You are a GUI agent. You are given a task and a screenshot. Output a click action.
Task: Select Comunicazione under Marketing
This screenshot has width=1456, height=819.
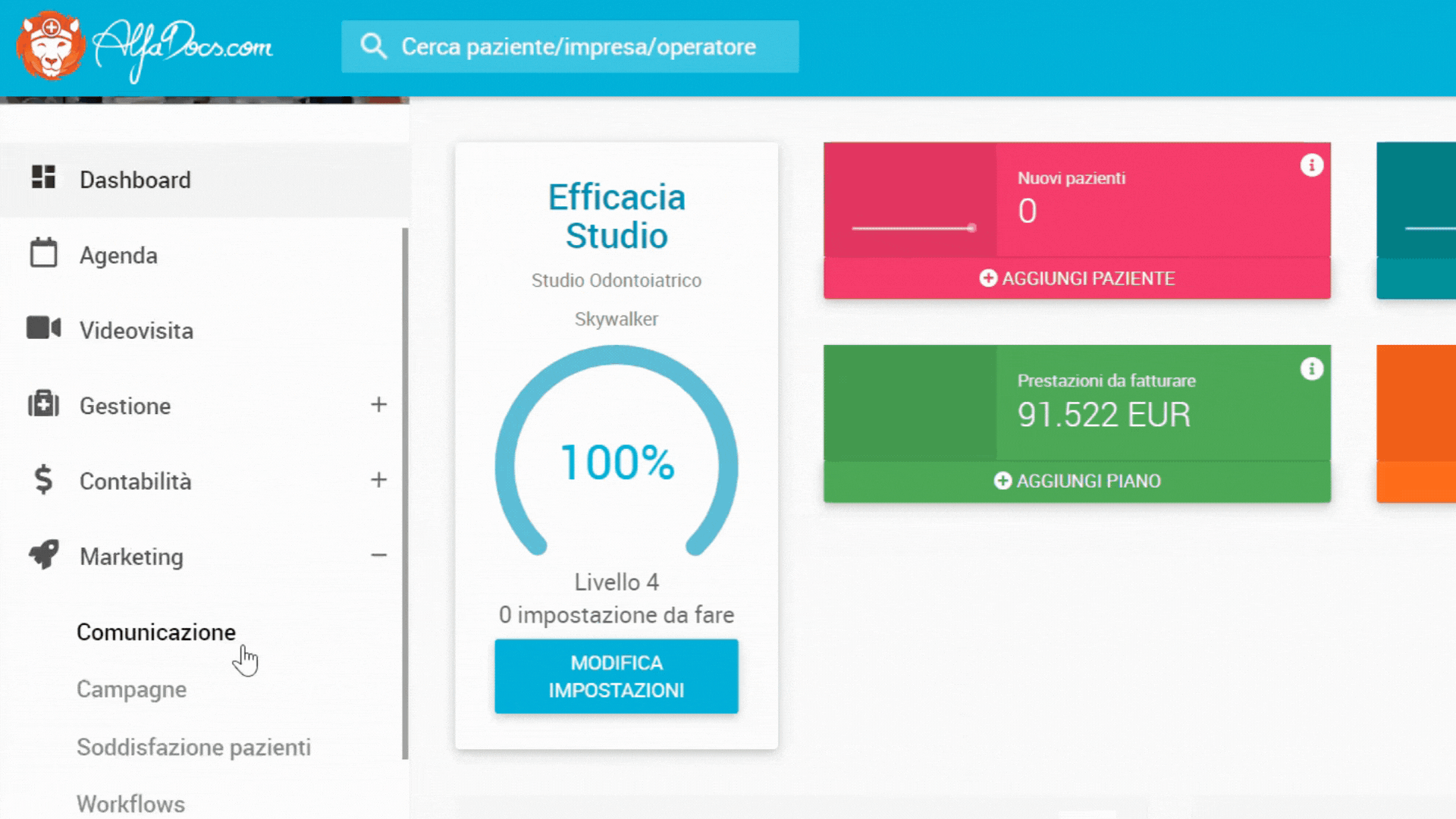pos(156,632)
